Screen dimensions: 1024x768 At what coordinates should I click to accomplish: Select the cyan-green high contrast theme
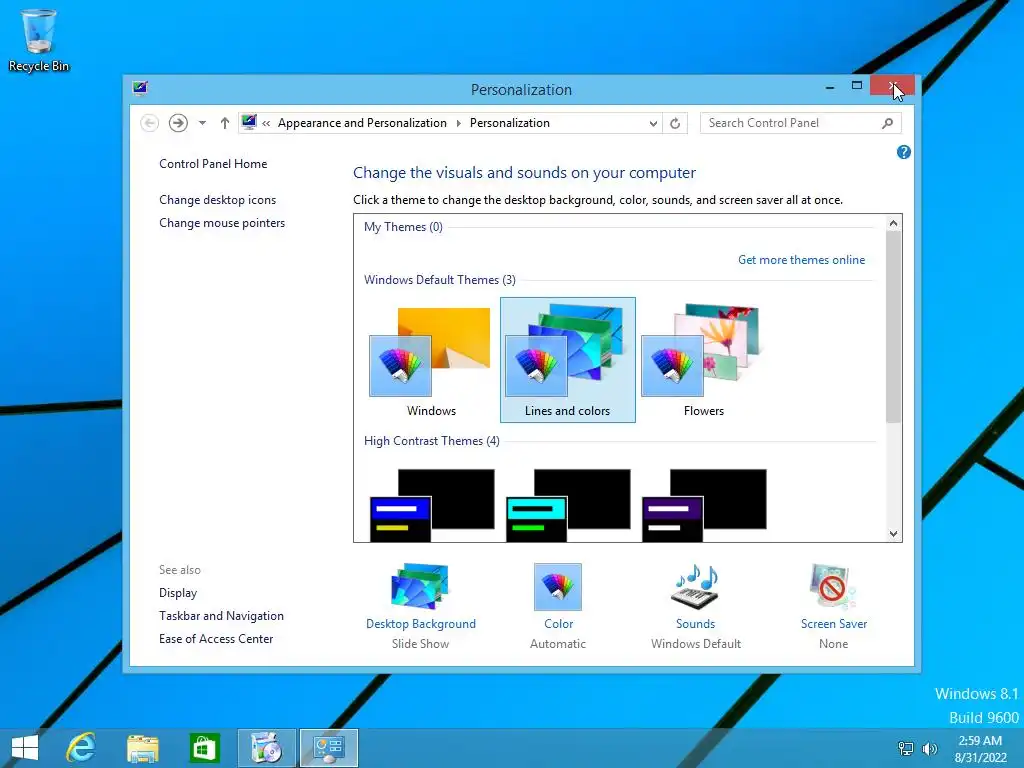pyautogui.click(x=568, y=504)
